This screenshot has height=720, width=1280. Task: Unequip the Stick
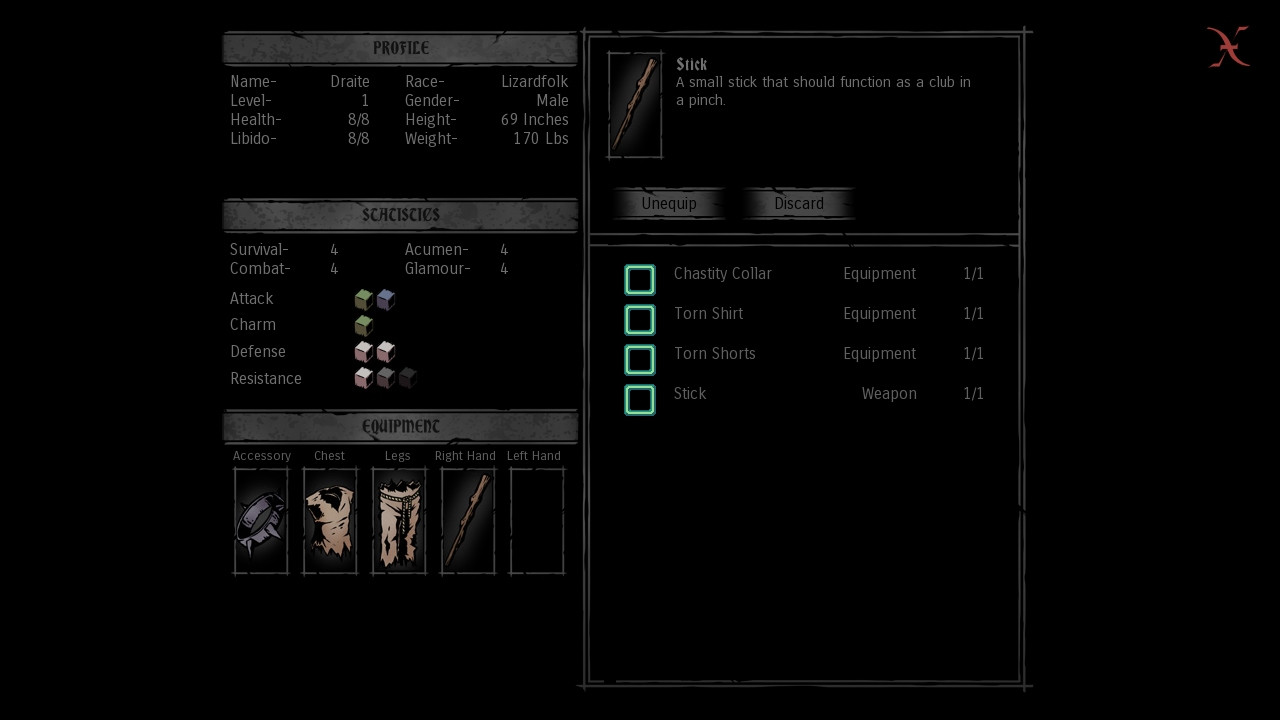pyautogui.click(x=669, y=203)
